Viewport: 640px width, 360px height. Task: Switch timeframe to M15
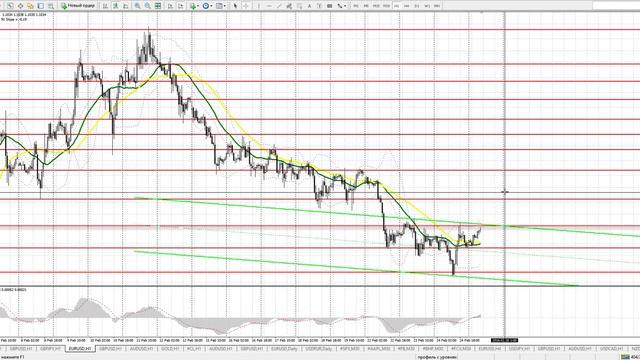point(376,6)
